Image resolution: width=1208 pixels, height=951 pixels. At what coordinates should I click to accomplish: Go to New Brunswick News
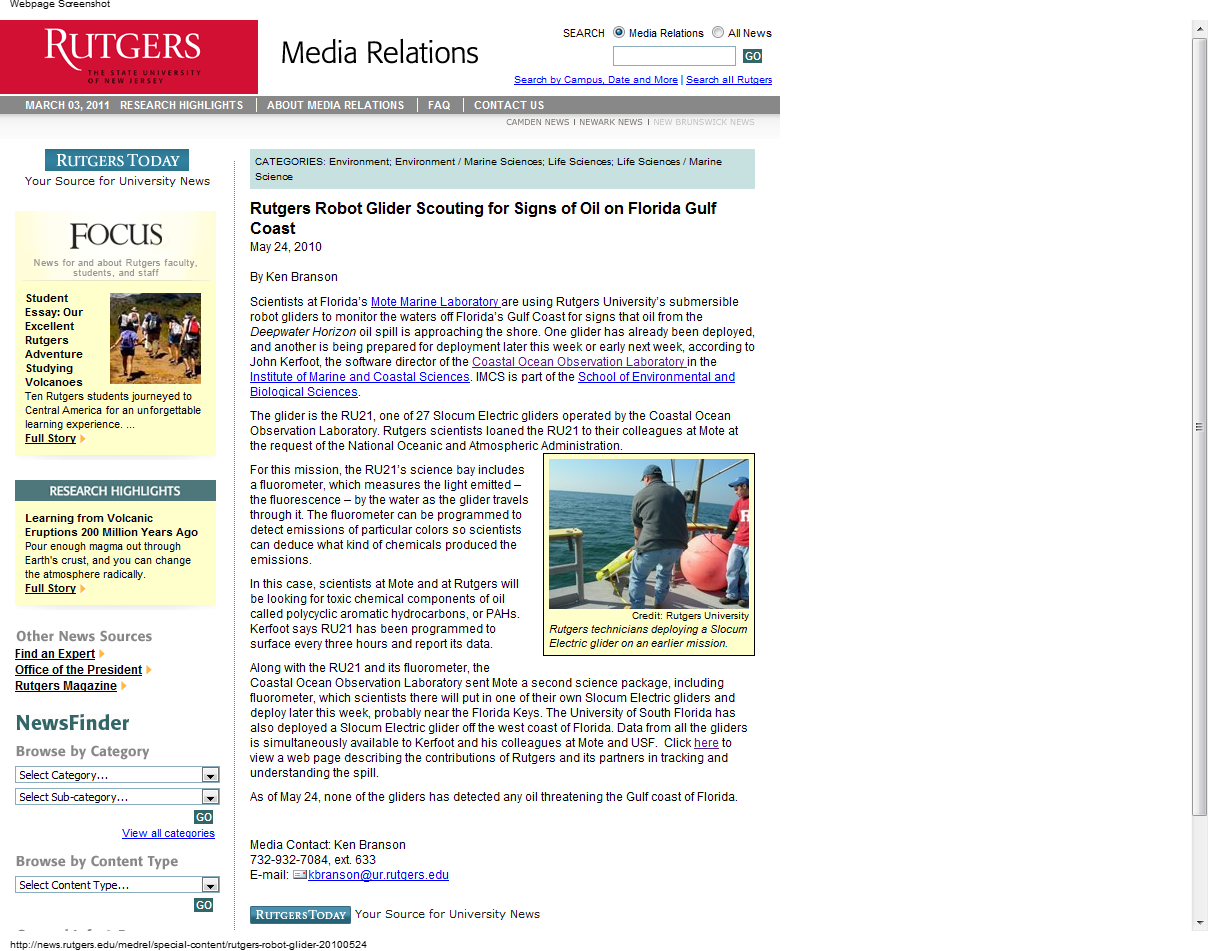coord(704,122)
